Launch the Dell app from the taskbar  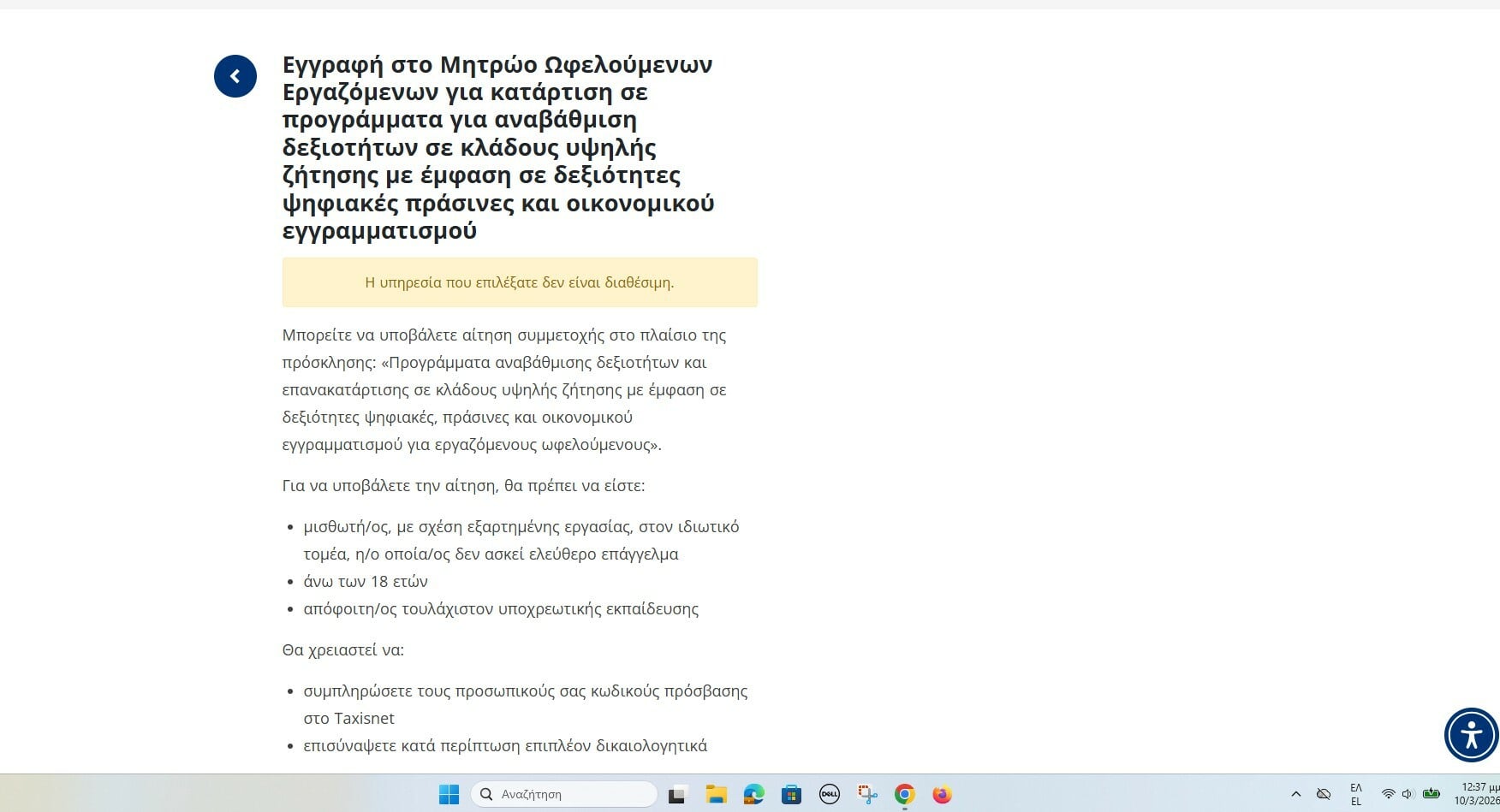829,795
